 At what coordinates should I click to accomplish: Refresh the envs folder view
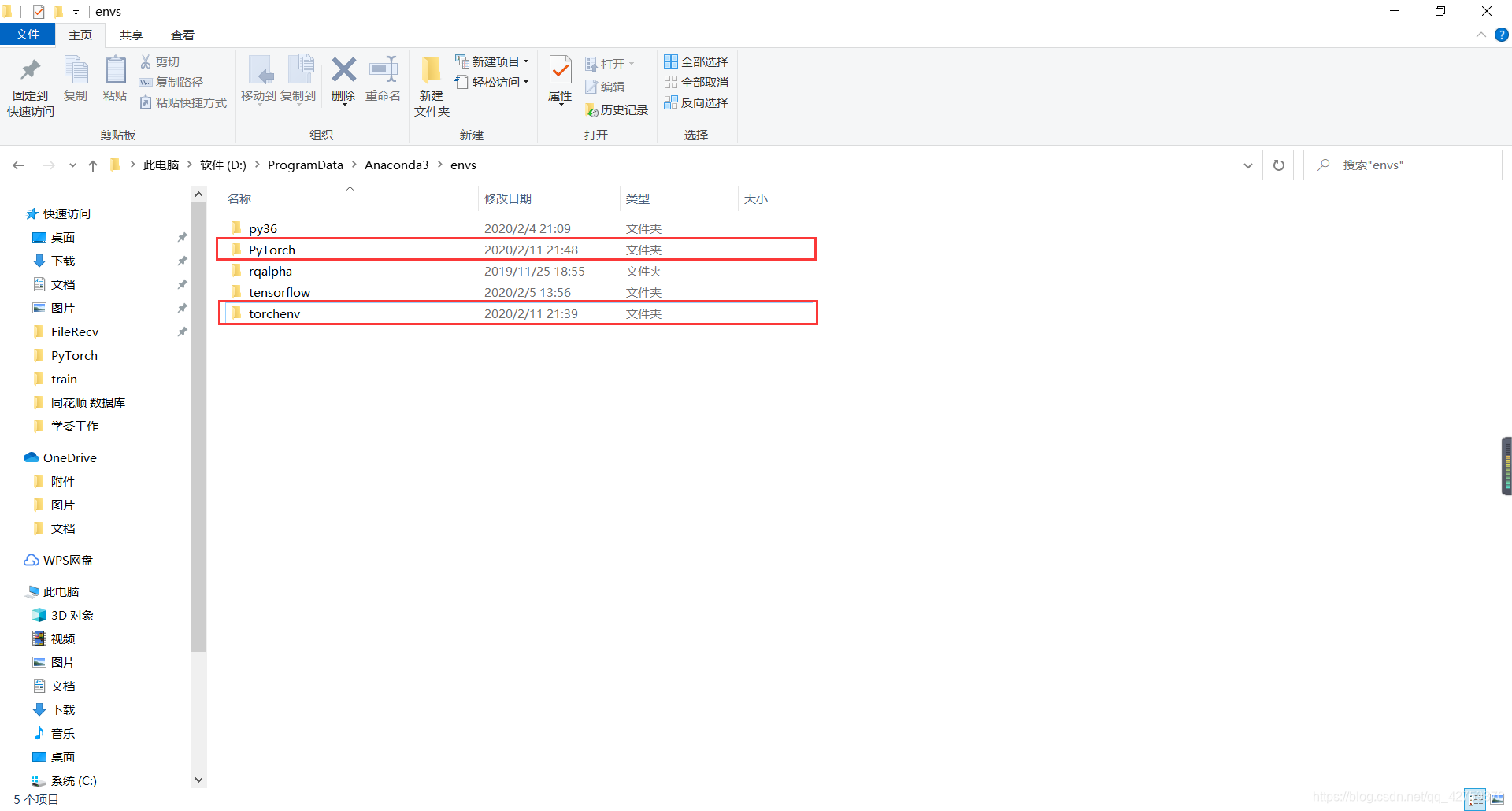1279,165
